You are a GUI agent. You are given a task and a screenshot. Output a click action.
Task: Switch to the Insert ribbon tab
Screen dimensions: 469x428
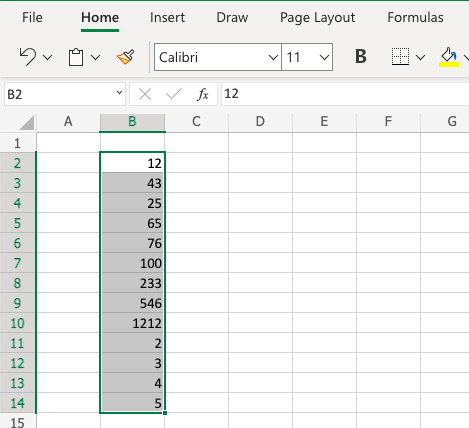click(167, 17)
